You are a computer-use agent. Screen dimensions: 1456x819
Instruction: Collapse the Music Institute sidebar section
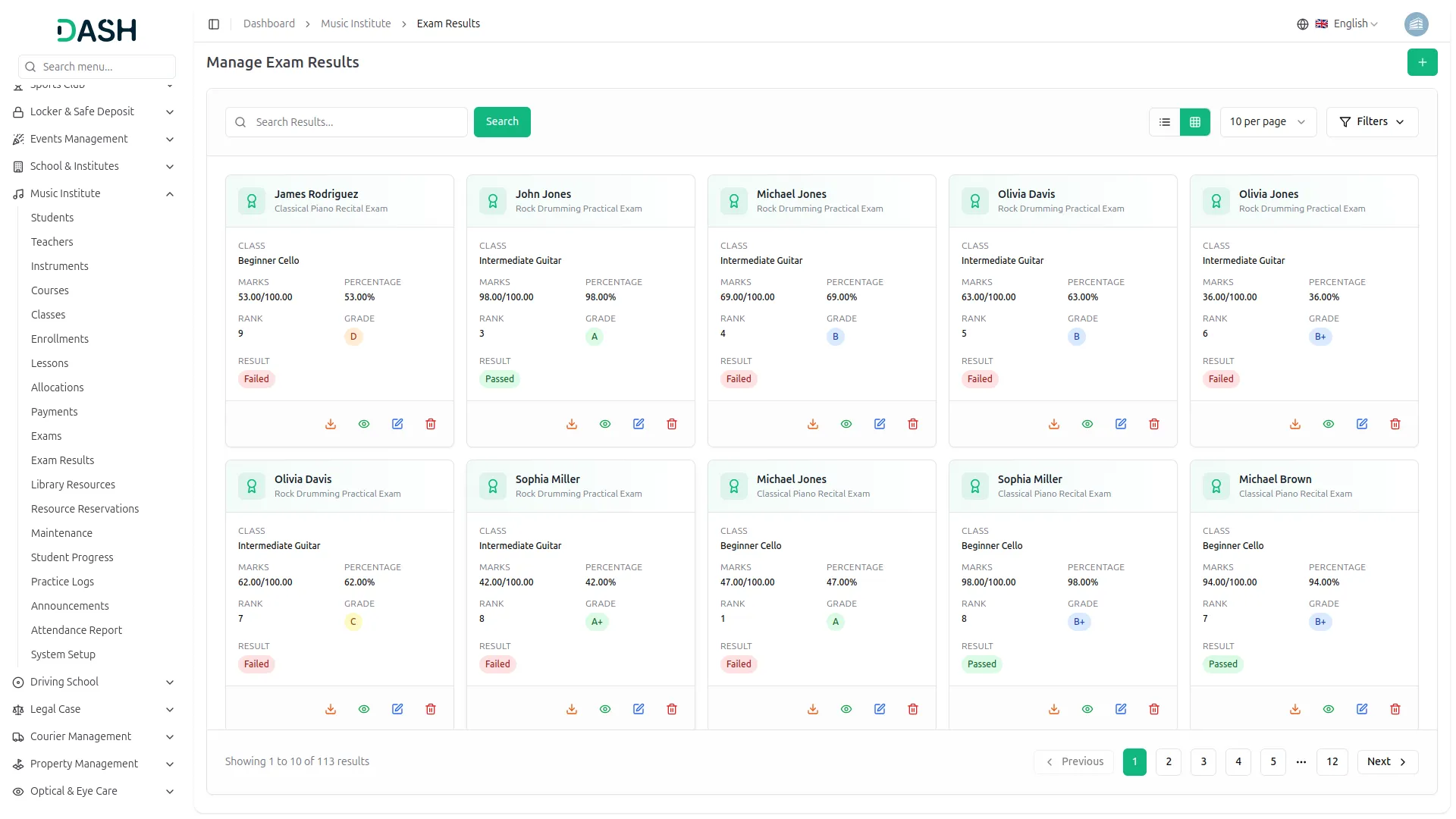pos(170,194)
